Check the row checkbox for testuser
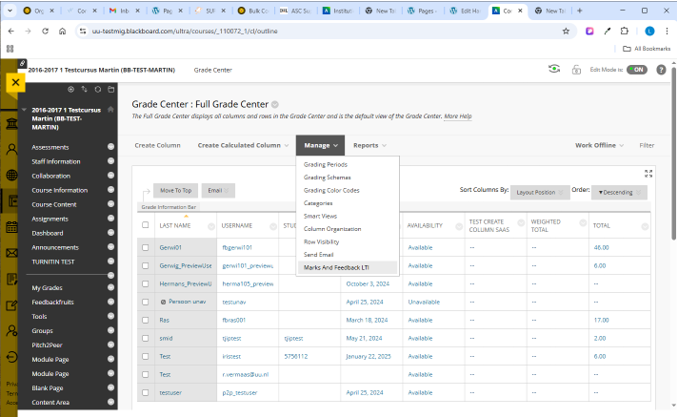The image size is (677, 417). (x=146, y=392)
